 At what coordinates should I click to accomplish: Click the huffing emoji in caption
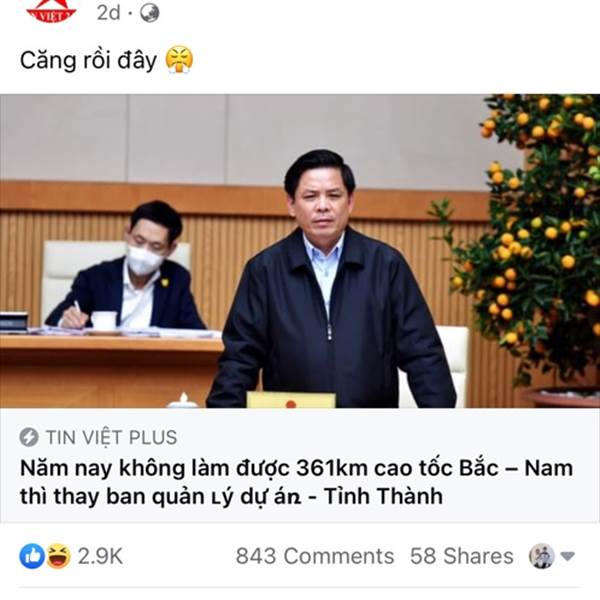point(179,60)
